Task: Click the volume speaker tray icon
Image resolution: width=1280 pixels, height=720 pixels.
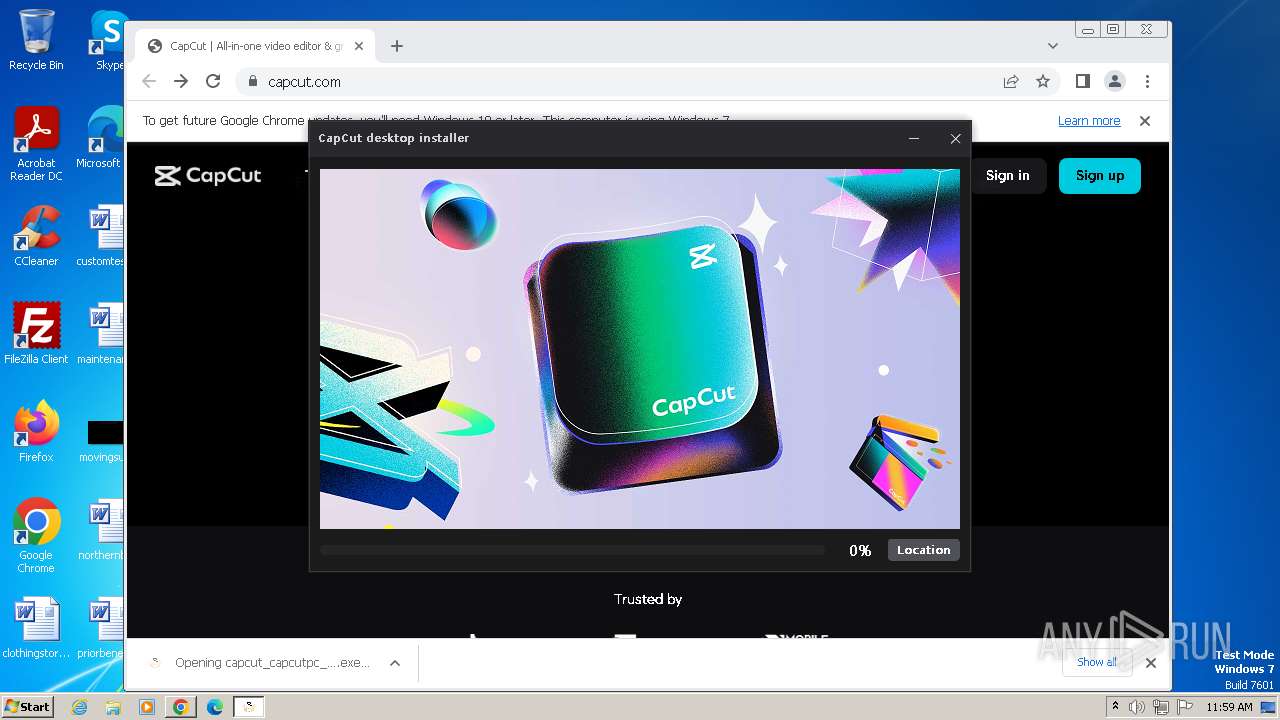Action: pyautogui.click(x=1137, y=707)
